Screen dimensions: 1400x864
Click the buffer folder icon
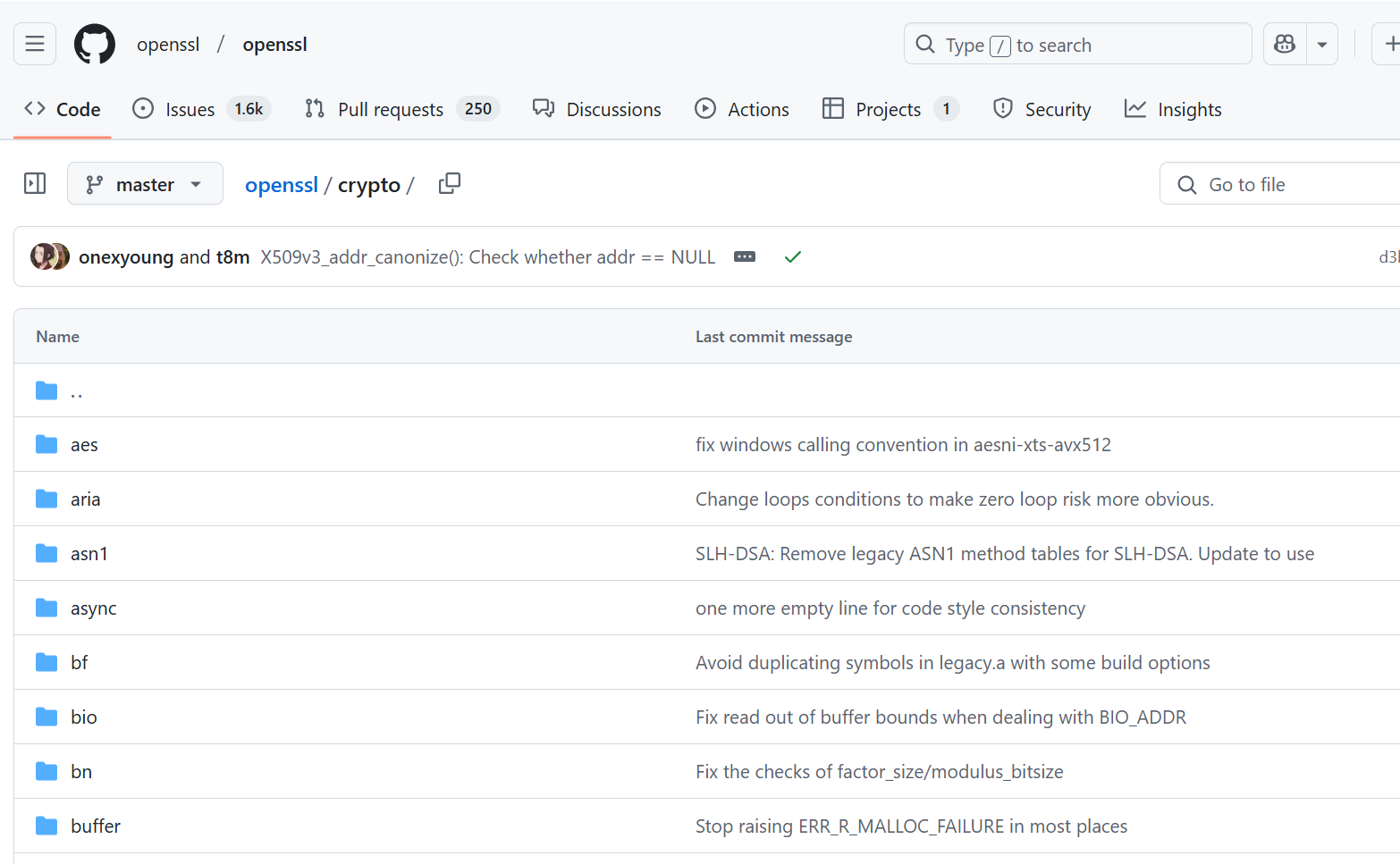tap(46, 826)
